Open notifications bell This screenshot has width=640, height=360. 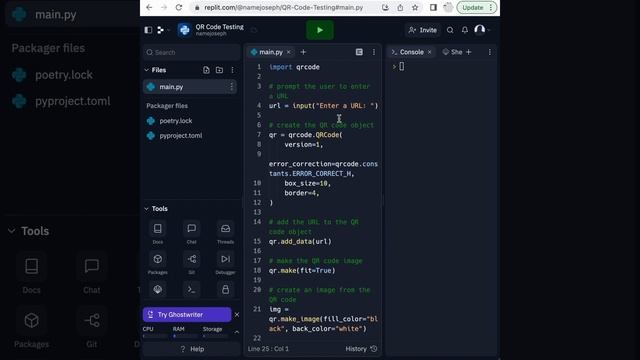coord(464,30)
